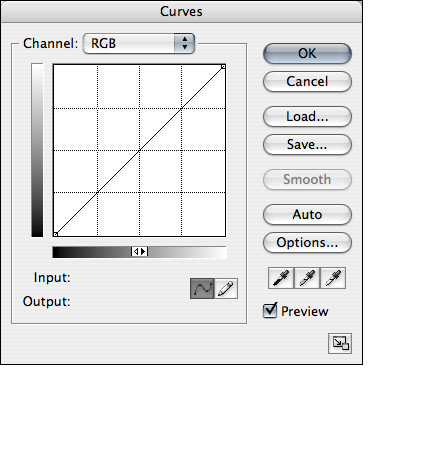
Task: Open the Options... dialog button
Action: coord(307,242)
